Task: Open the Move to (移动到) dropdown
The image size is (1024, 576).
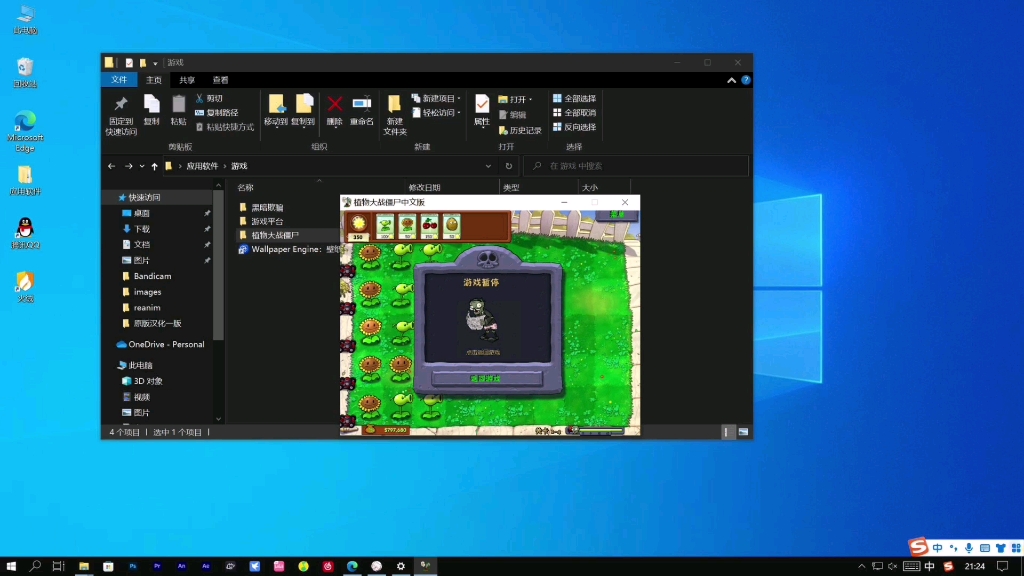Action: pyautogui.click(x=276, y=110)
